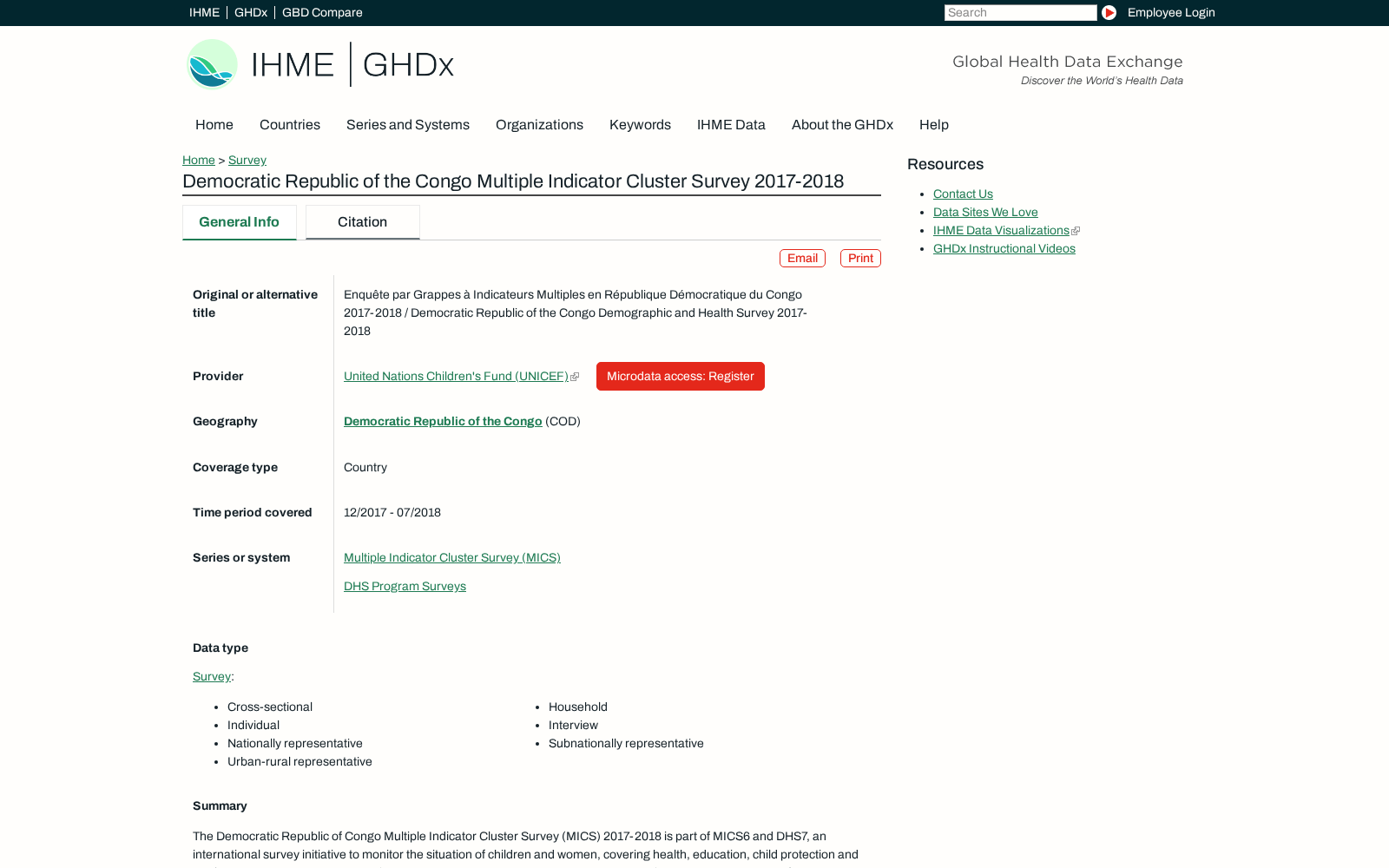Open GBD Compare in top bar

(x=322, y=12)
